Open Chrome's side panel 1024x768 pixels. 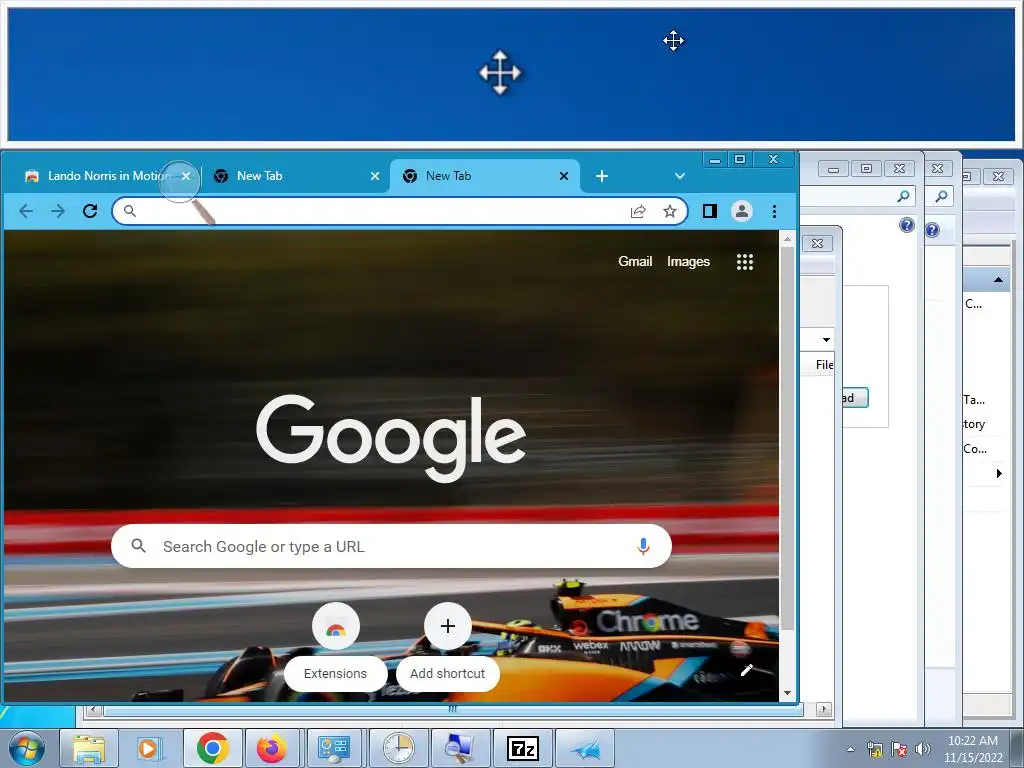click(710, 211)
